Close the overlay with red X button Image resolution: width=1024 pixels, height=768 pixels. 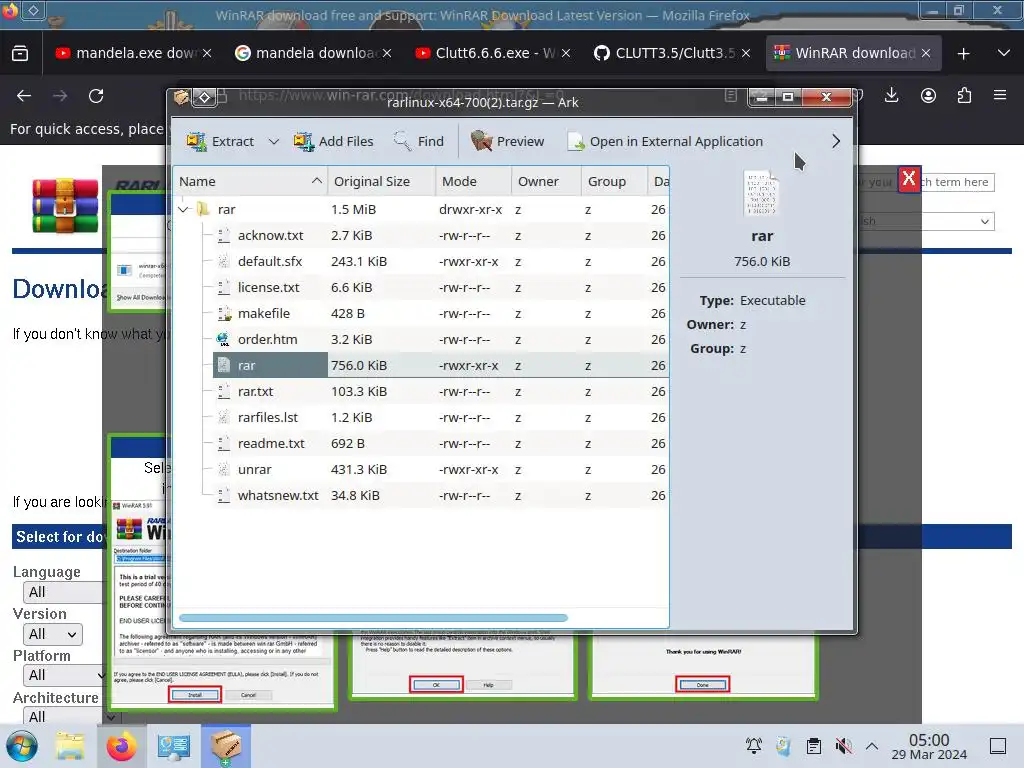click(x=908, y=178)
